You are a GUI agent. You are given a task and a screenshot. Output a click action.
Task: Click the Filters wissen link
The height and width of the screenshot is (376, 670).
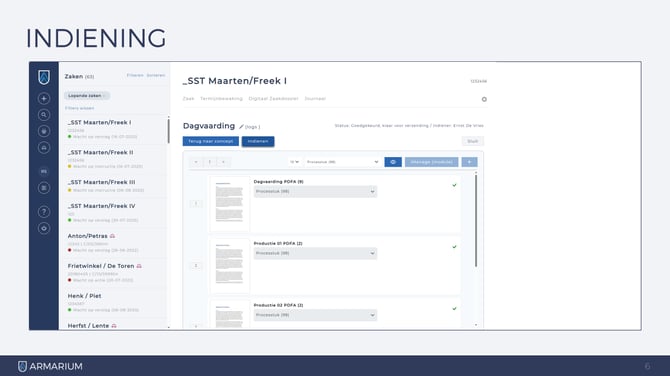(79, 108)
